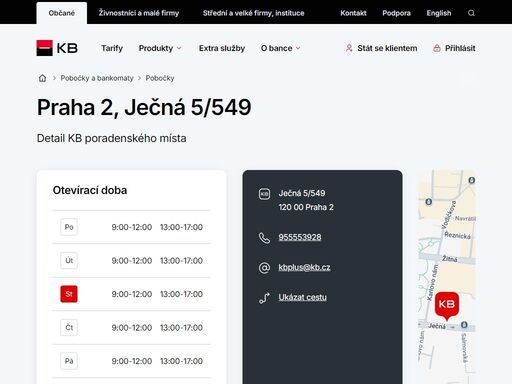
Task: Click the kbplus@kb.cz email link
Action: (x=304, y=267)
